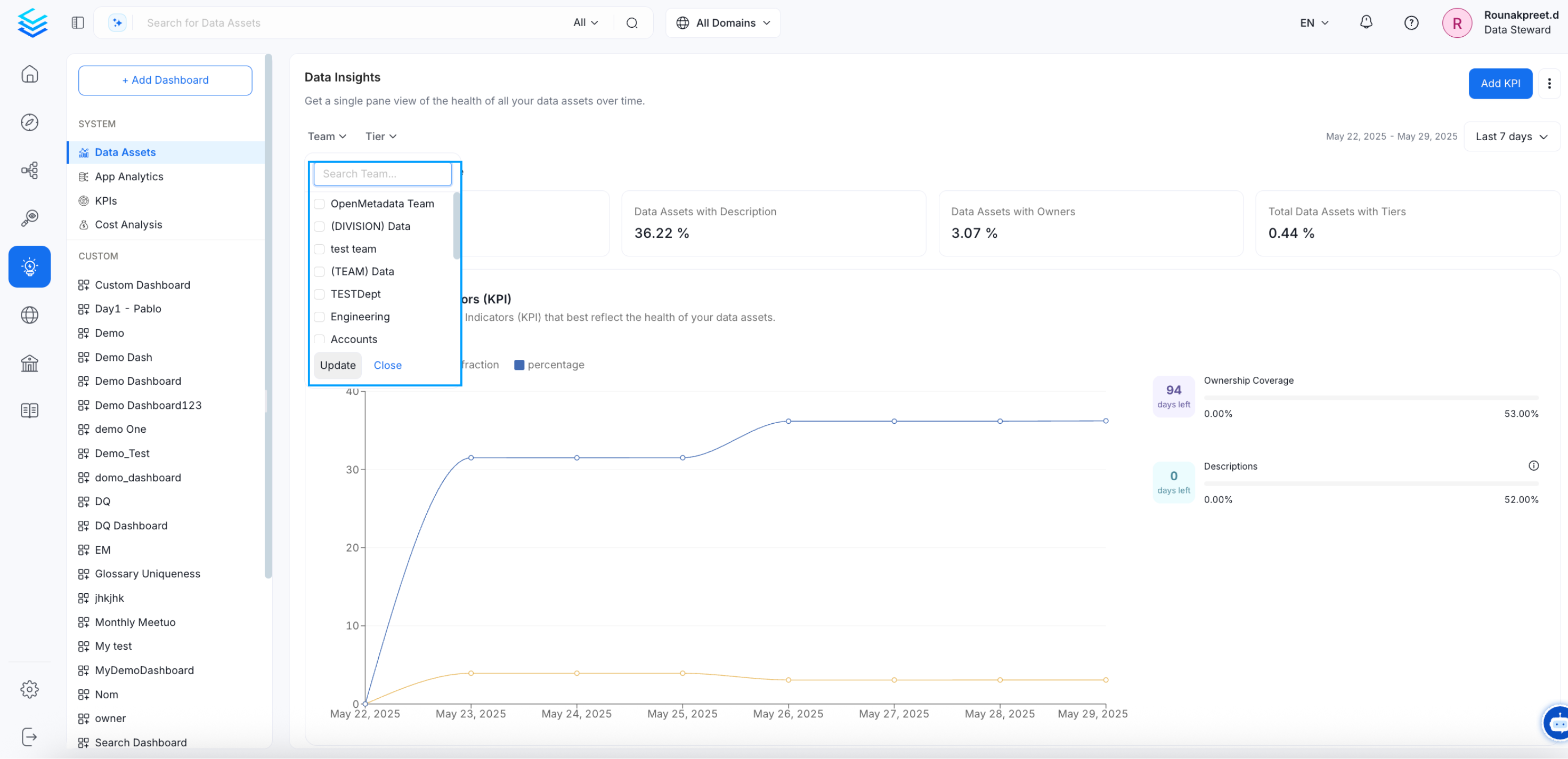1568x759 pixels.
Task: Select App Analytics in the sidebar
Action: click(x=128, y=176)
